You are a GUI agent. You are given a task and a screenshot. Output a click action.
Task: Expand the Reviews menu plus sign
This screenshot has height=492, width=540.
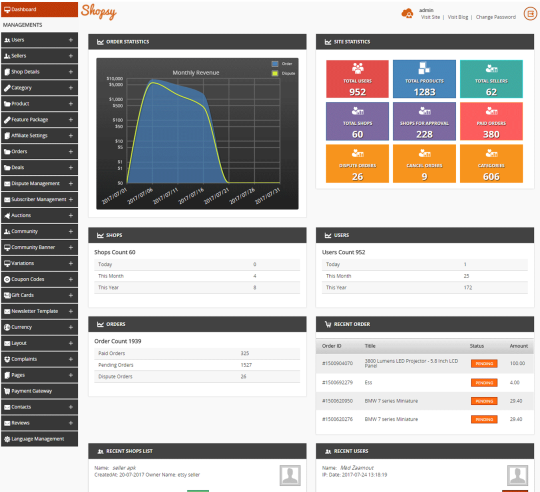(71, 423)
